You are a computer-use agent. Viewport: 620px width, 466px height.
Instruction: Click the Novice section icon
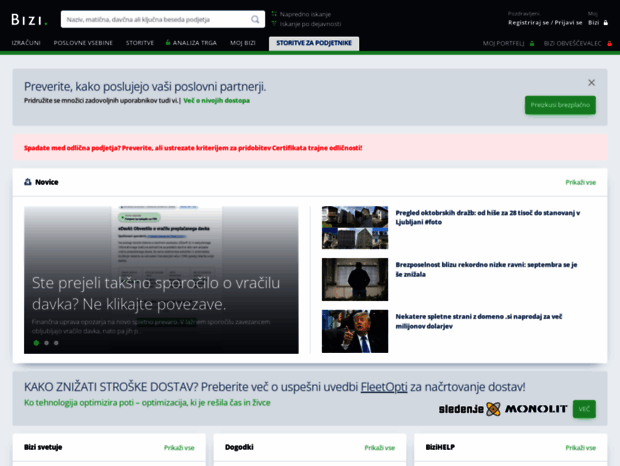28,182
